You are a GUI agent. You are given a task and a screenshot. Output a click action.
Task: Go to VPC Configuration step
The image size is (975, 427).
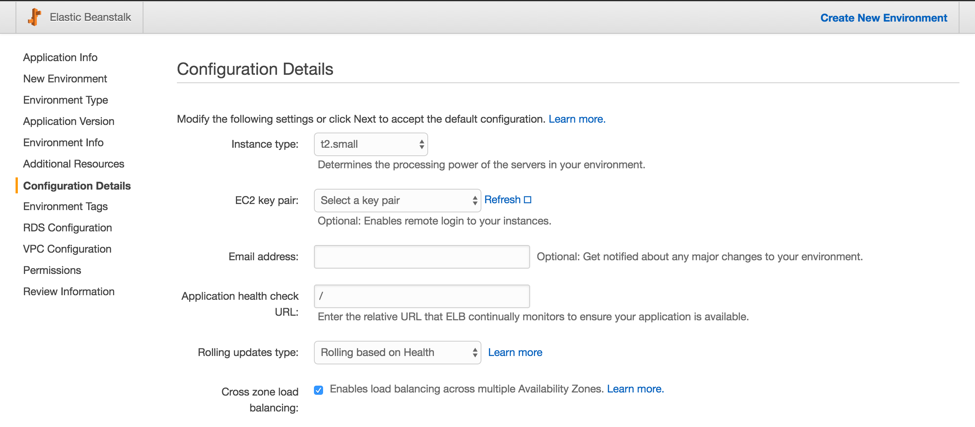pos(67,249)
